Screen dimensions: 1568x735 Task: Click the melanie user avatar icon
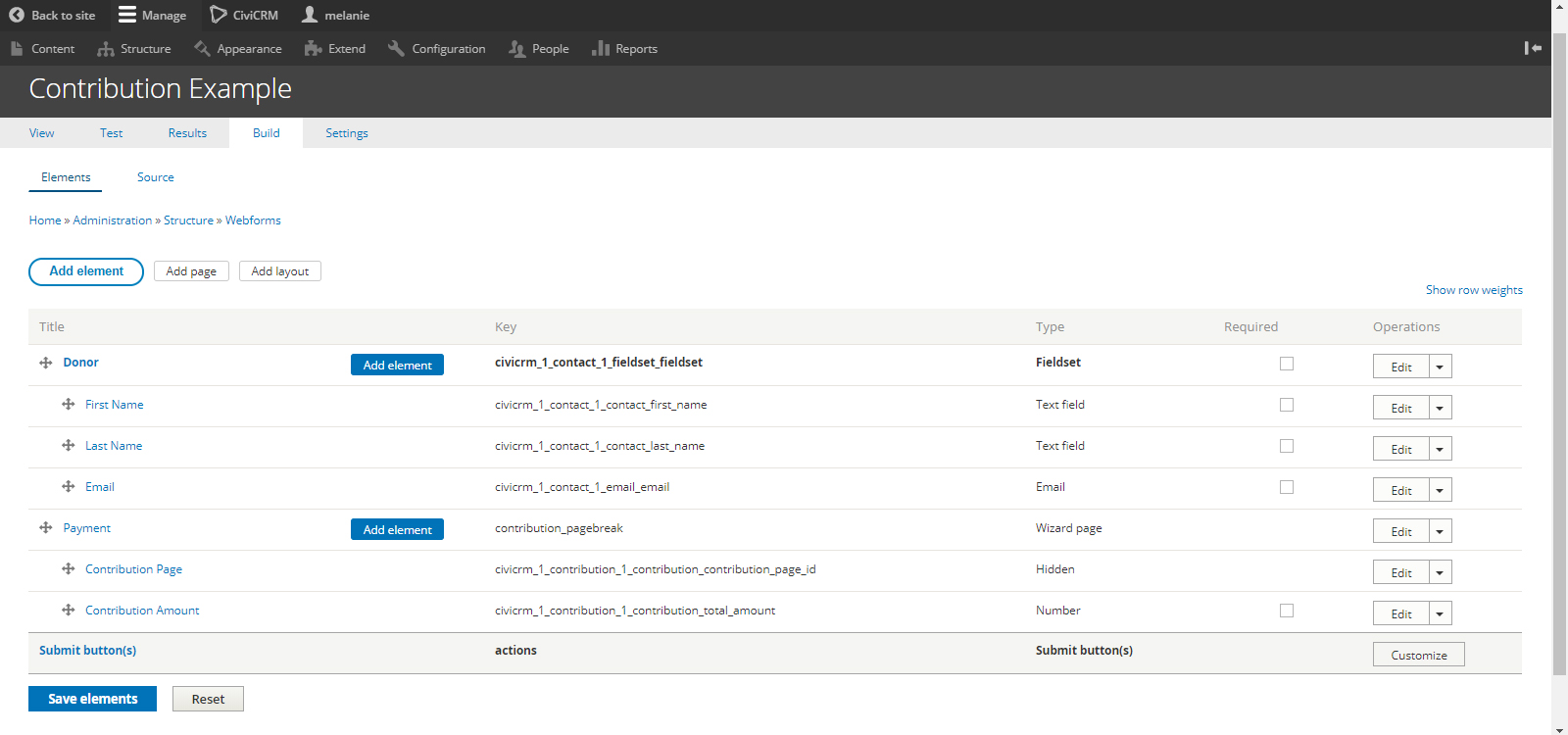310,15
